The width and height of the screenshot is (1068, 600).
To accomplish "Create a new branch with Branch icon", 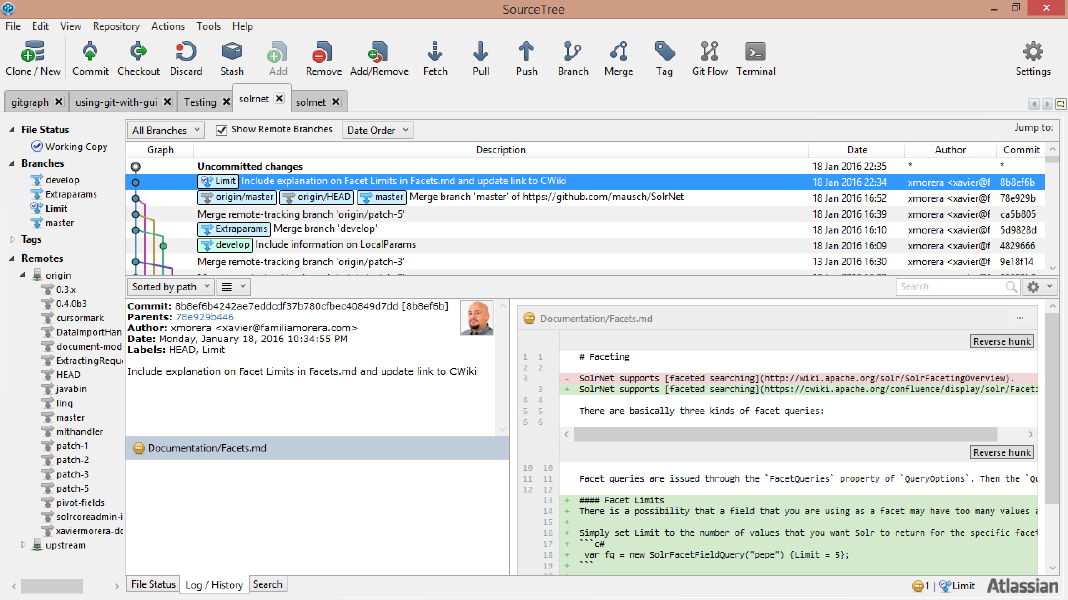I will (x=573, y=59).
